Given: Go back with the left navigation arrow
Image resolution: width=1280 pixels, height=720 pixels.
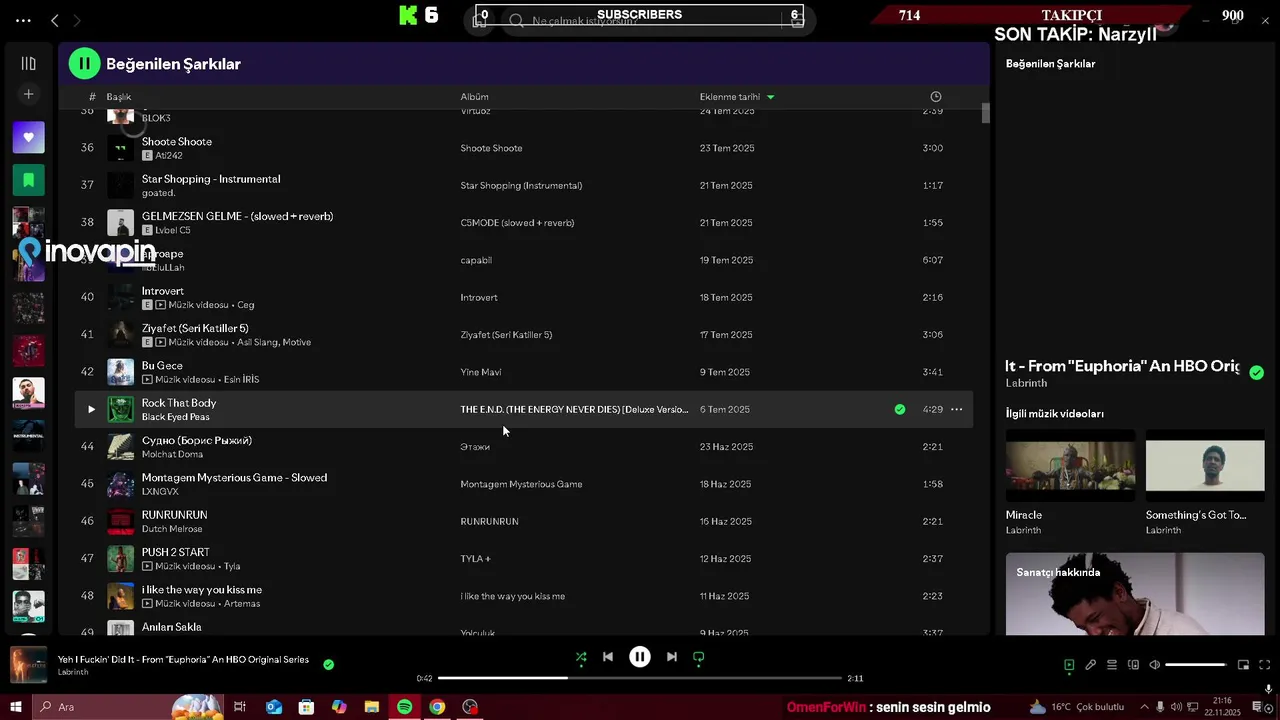Looking at the screenshot, I should coord(55,20).
